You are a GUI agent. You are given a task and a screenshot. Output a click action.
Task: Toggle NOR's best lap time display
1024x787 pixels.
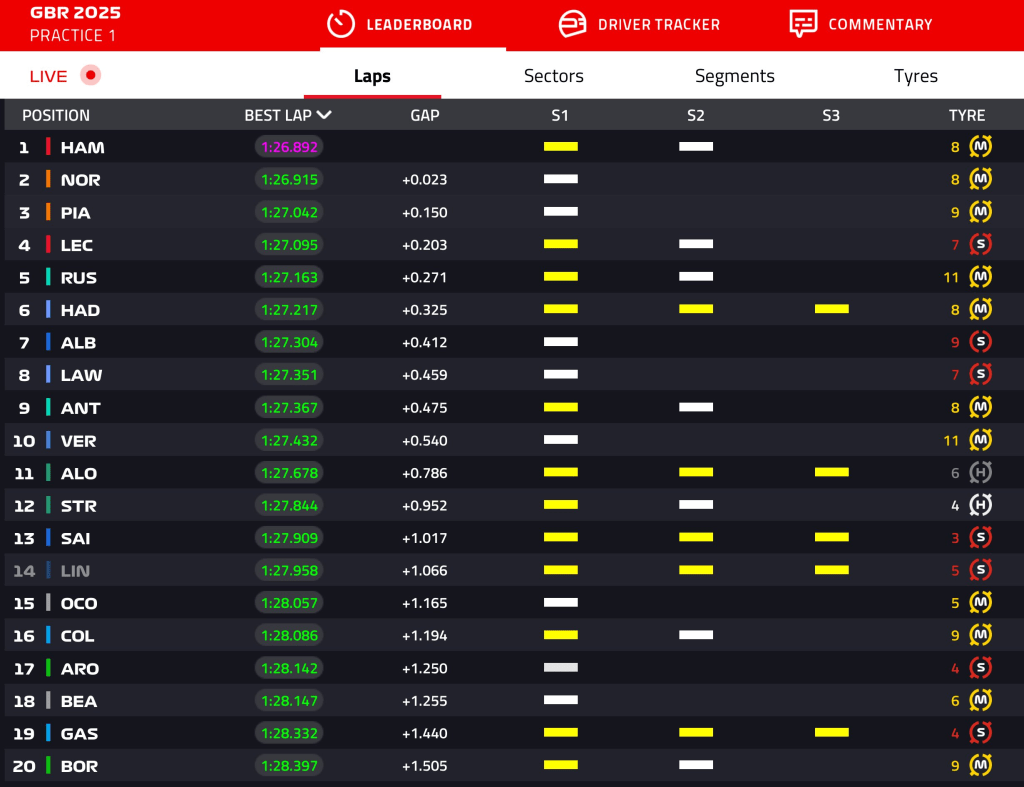(289, 179)
